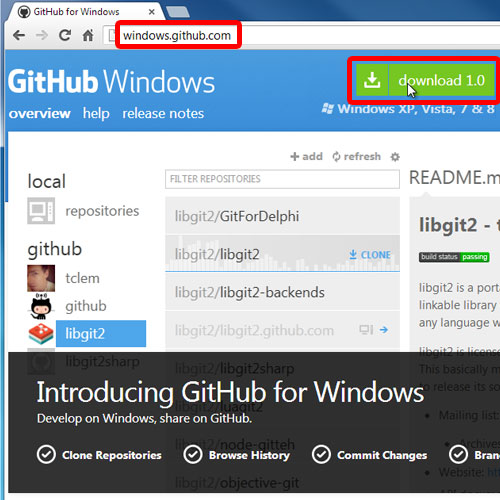
Task: Close the GitHub for Windows tab
Action: click(152, 12)
